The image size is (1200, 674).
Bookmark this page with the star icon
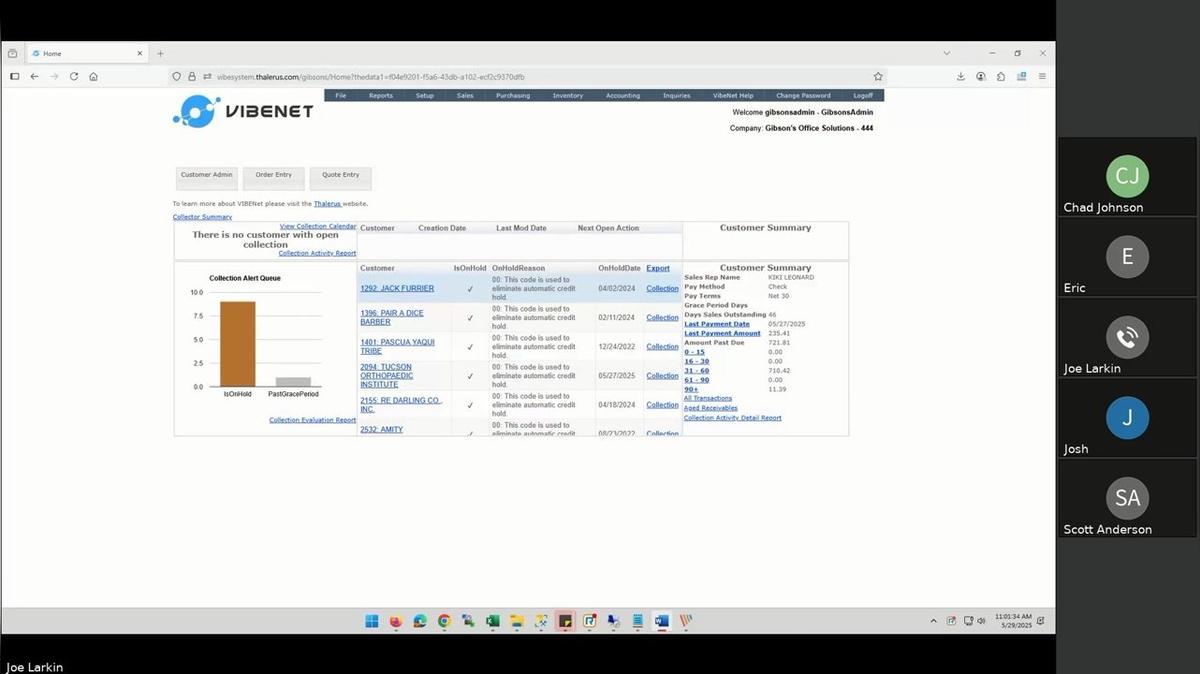878,76
